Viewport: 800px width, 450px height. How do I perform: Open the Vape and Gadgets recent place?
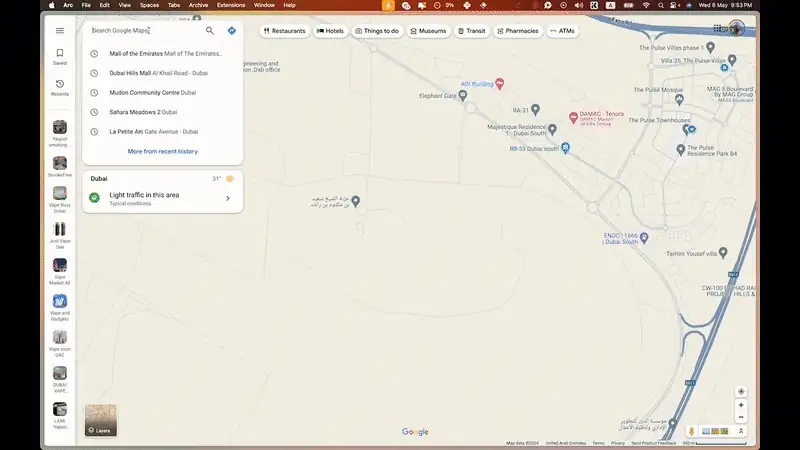60,307
